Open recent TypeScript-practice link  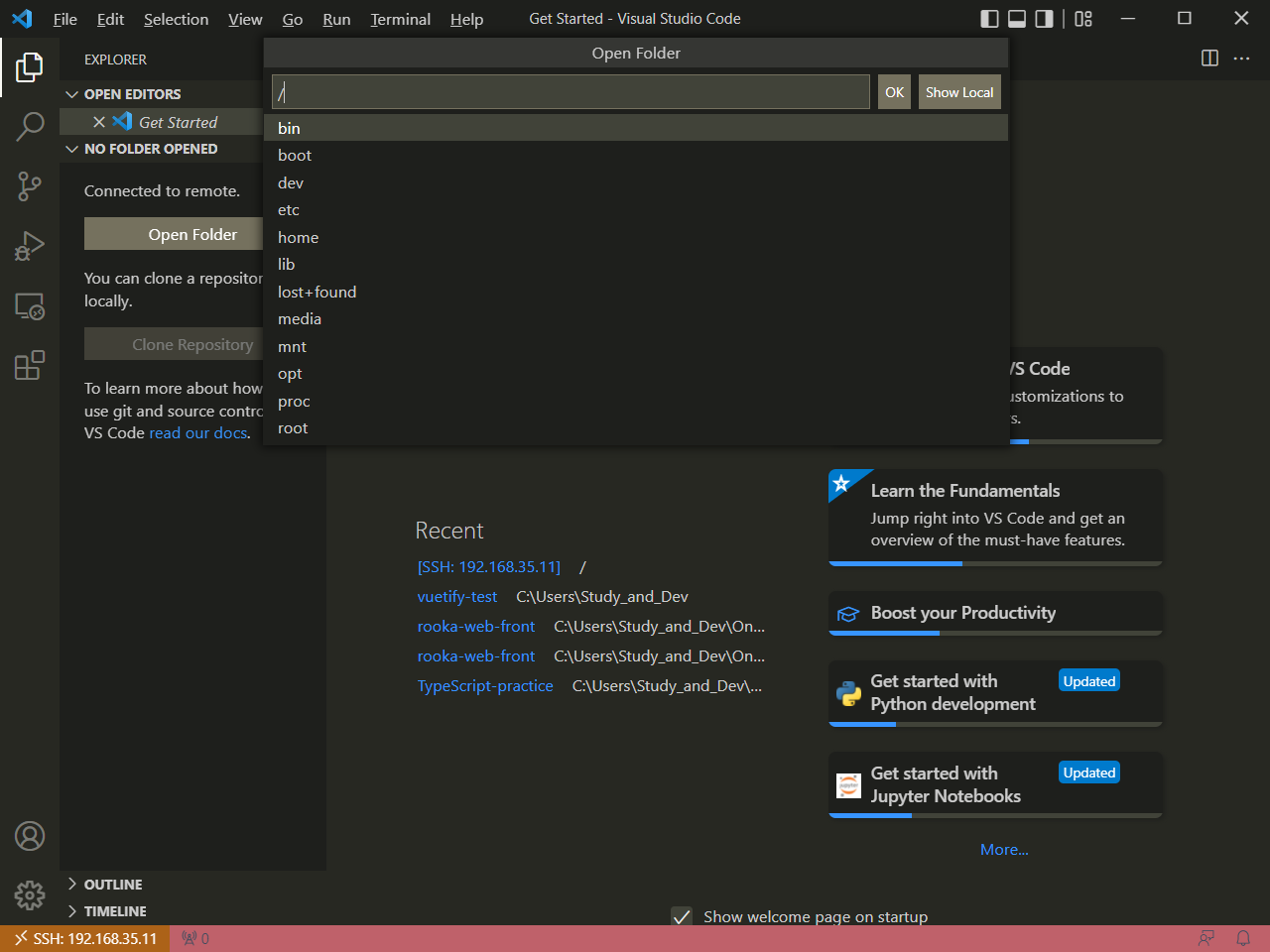[485, 686]
